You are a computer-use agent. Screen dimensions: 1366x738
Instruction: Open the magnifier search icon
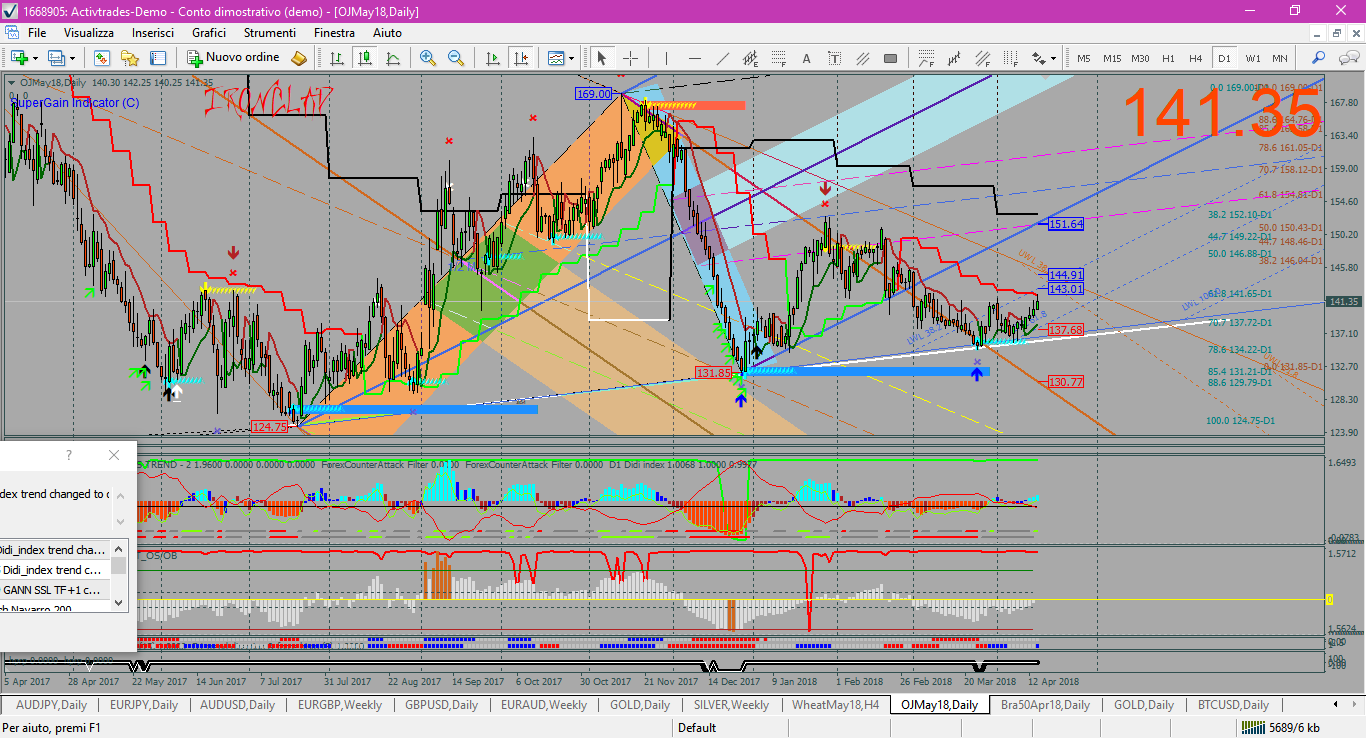1319,58
